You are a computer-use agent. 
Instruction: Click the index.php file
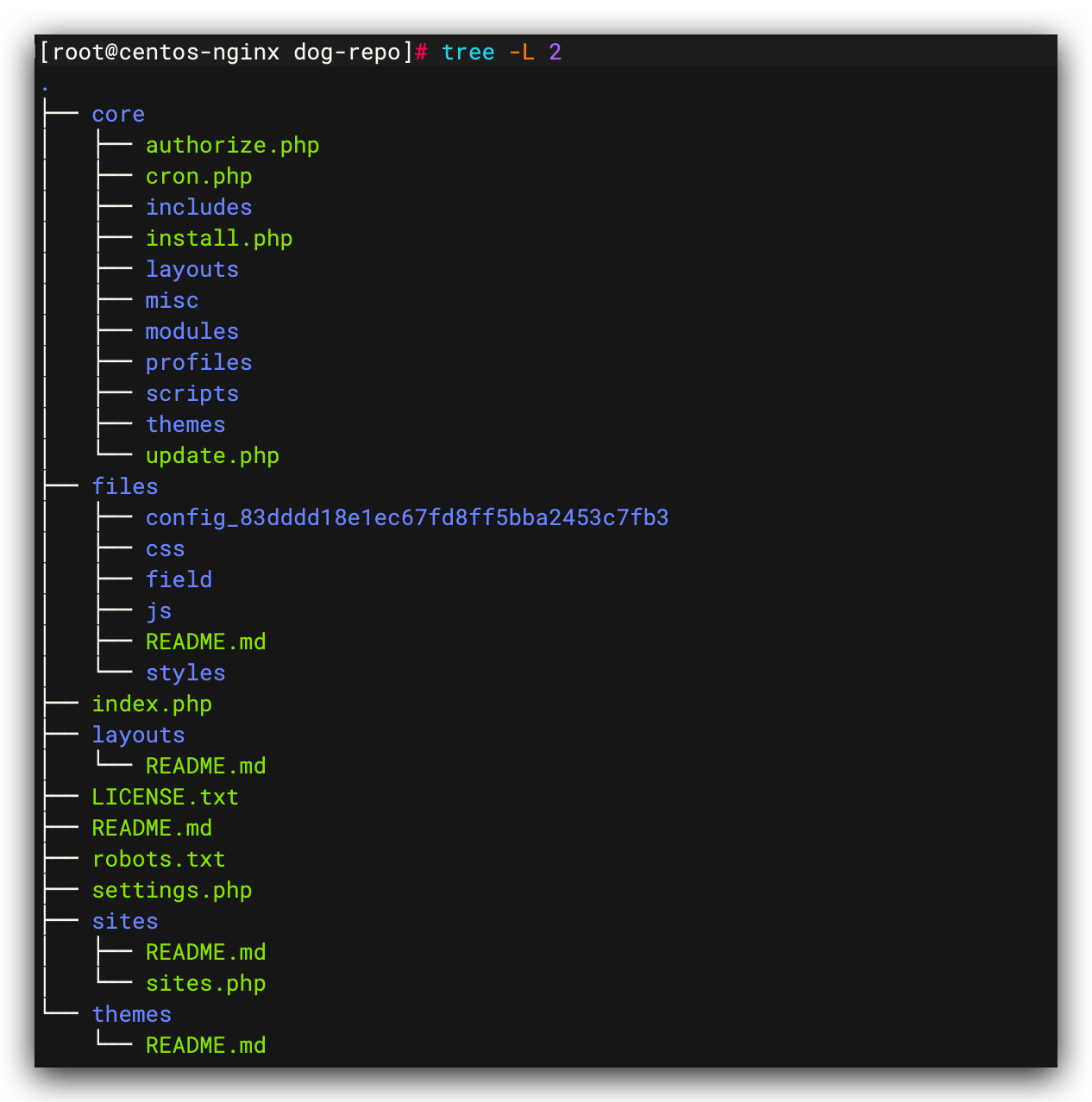152,704
